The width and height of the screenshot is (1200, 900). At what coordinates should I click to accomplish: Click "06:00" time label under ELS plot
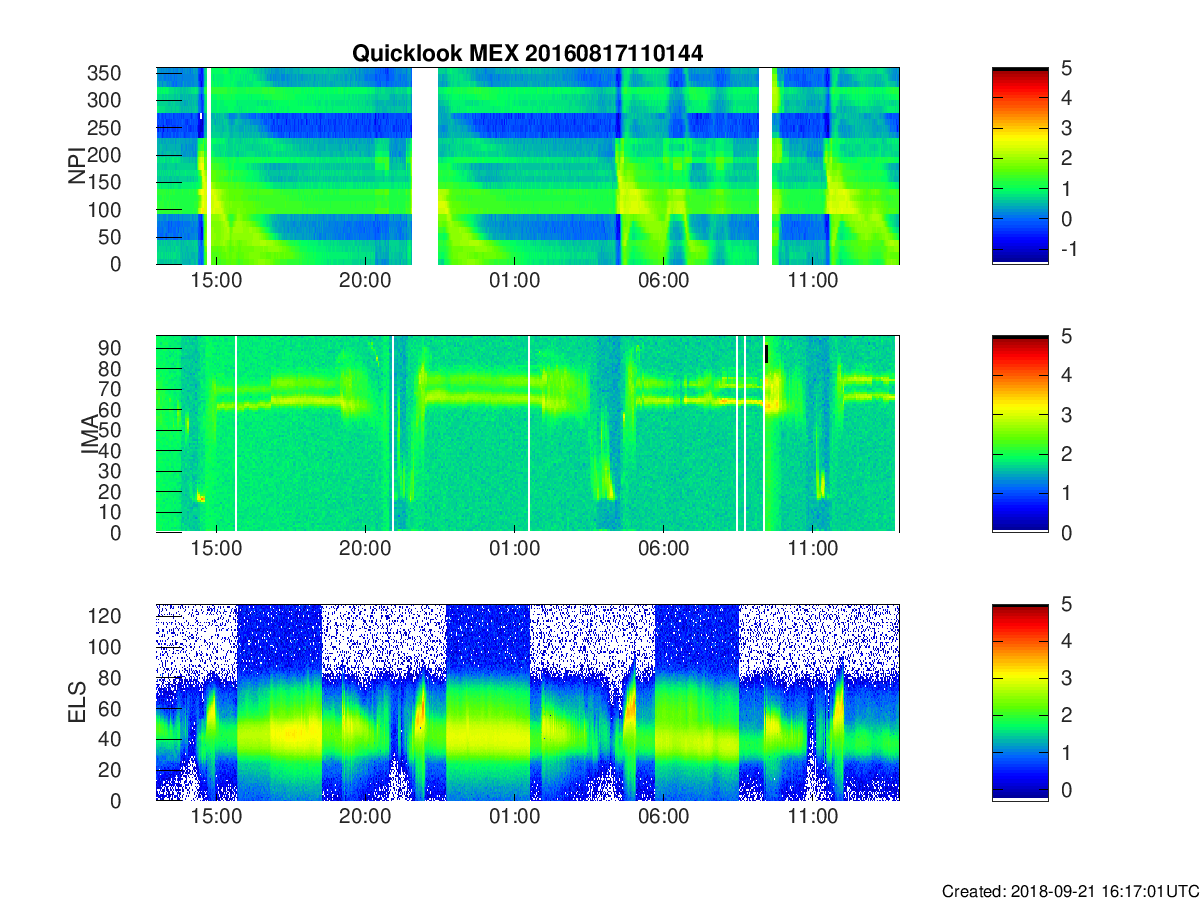point(664,817)
